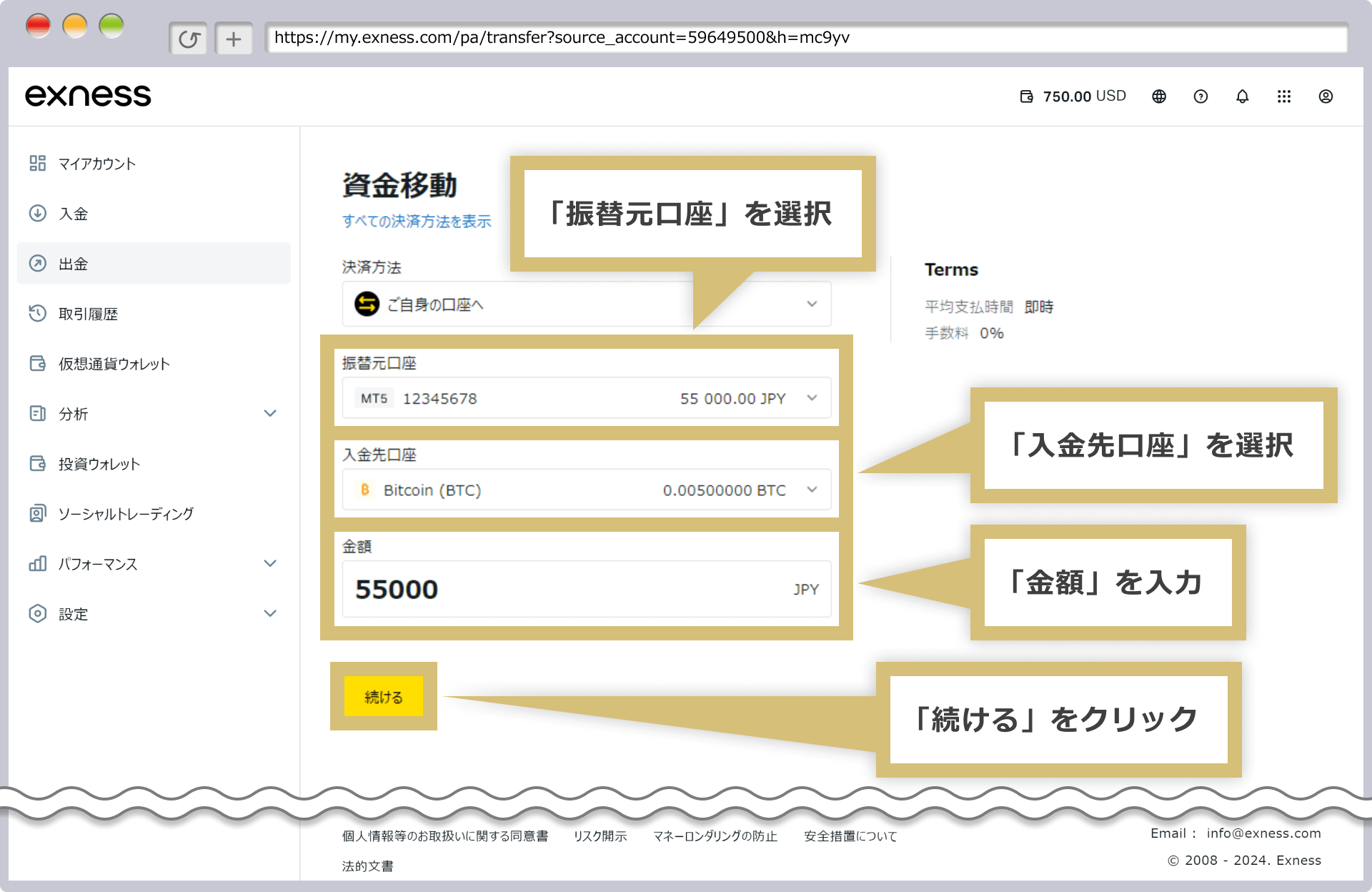The height and width of the screenshot is (892, 1372).
Task: Click the 入金 deposit arrow icon
Action: tap(38, 213)
